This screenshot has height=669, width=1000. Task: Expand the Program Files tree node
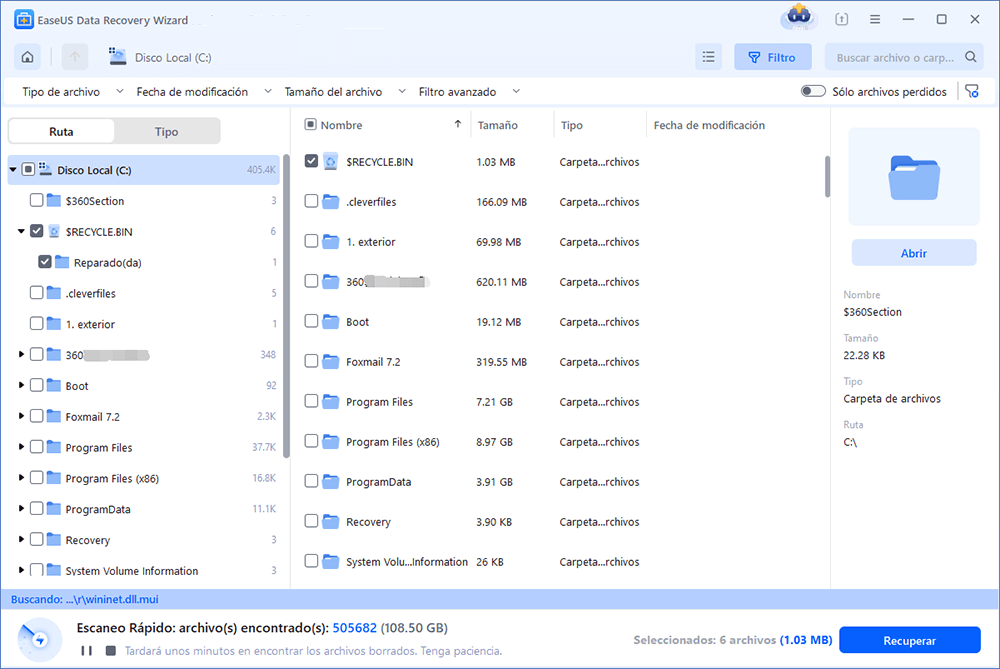21,447
